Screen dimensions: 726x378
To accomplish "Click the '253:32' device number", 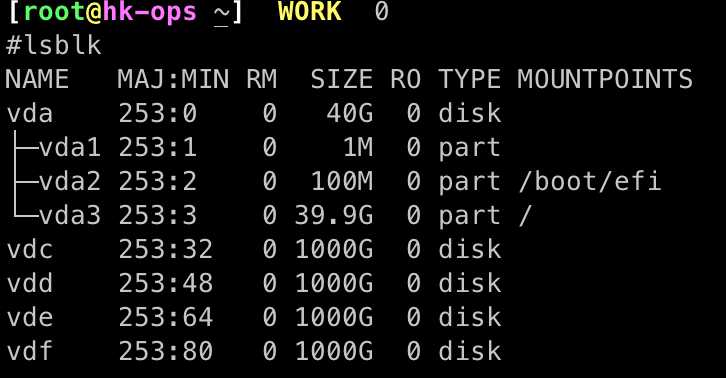I will tap(166, 249).
